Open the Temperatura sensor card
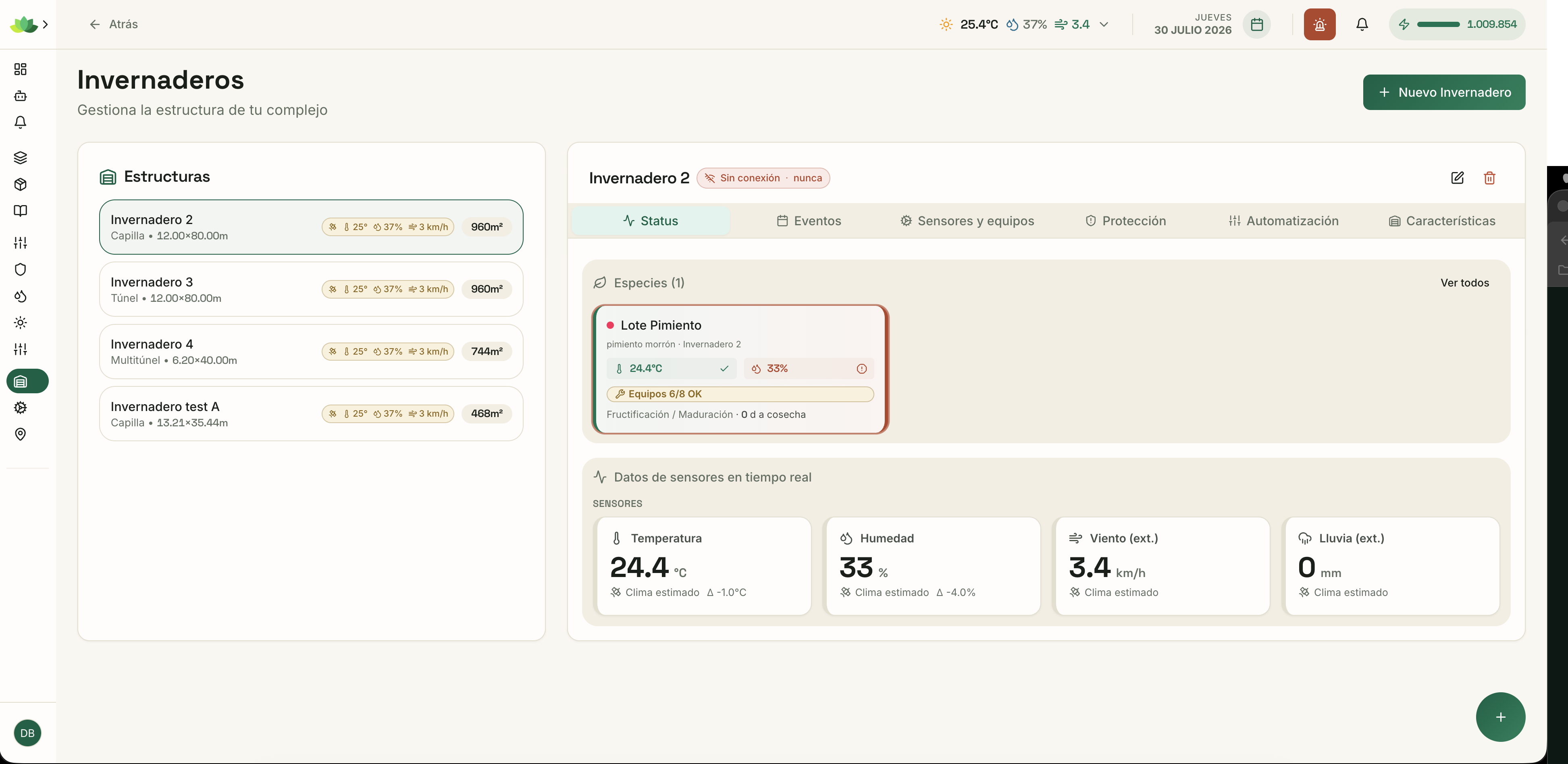This screenshot has width=1568, height=764. (x=703, y=566)
